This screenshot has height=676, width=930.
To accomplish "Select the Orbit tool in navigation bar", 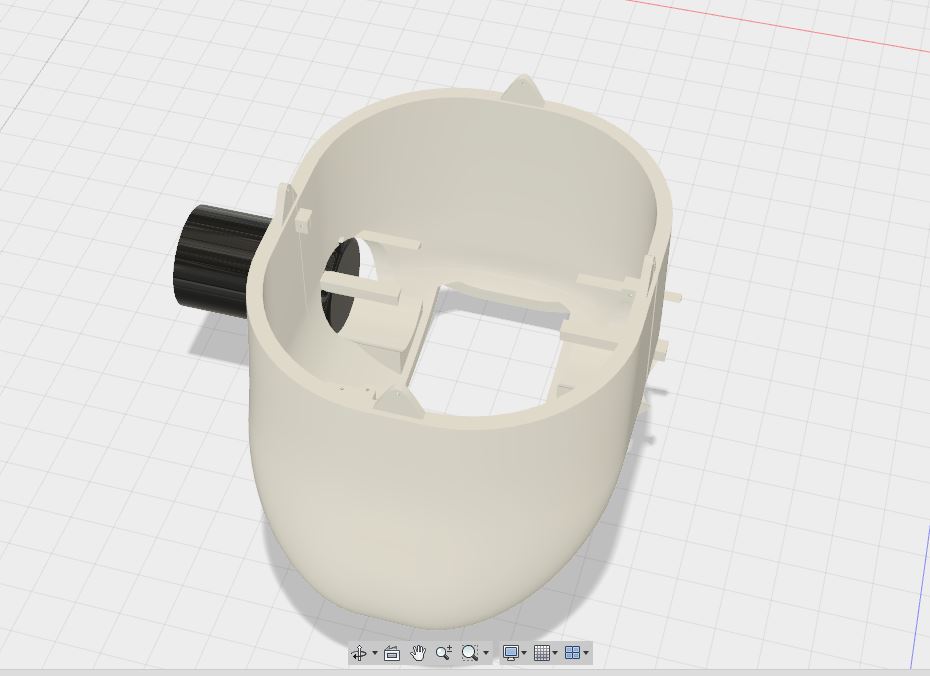I will 359,653.
